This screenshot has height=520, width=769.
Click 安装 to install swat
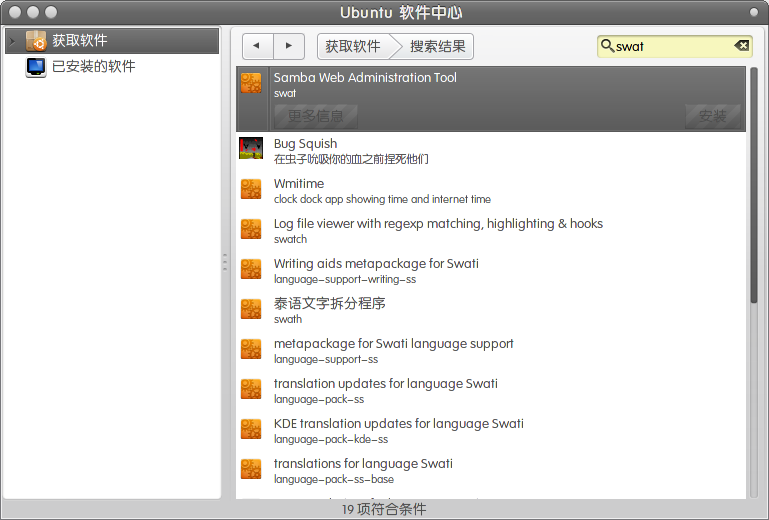click(713, 116)
